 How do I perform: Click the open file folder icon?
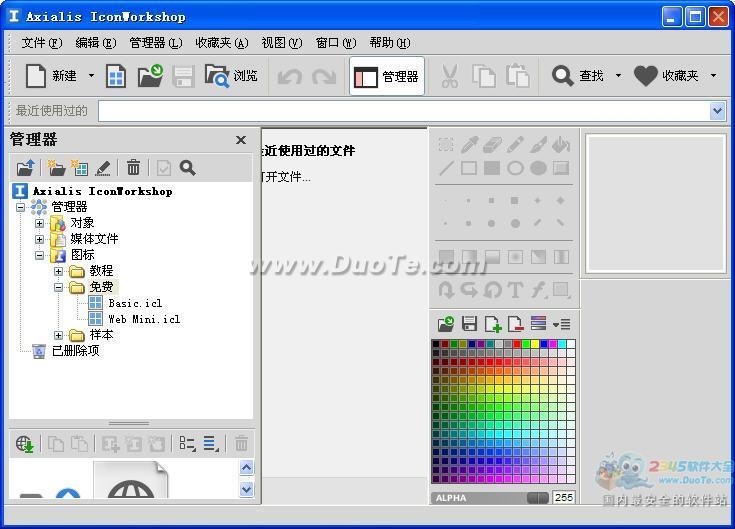150,76
